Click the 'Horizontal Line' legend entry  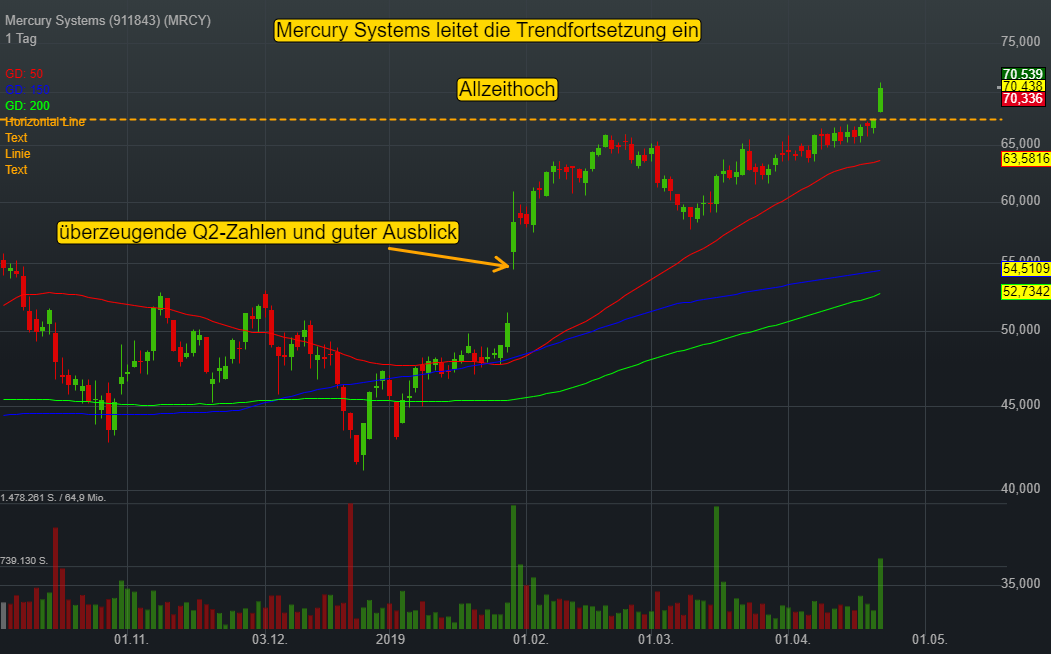tap(45, 122)
